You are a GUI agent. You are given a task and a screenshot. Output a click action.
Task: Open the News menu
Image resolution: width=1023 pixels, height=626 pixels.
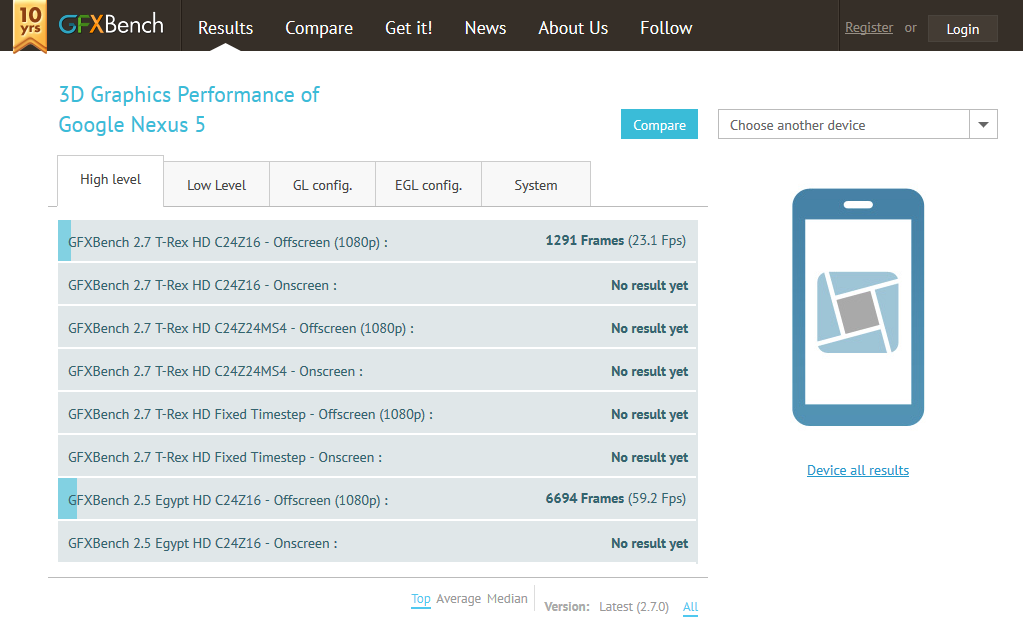pyautogui.click(x=485, y=28)
